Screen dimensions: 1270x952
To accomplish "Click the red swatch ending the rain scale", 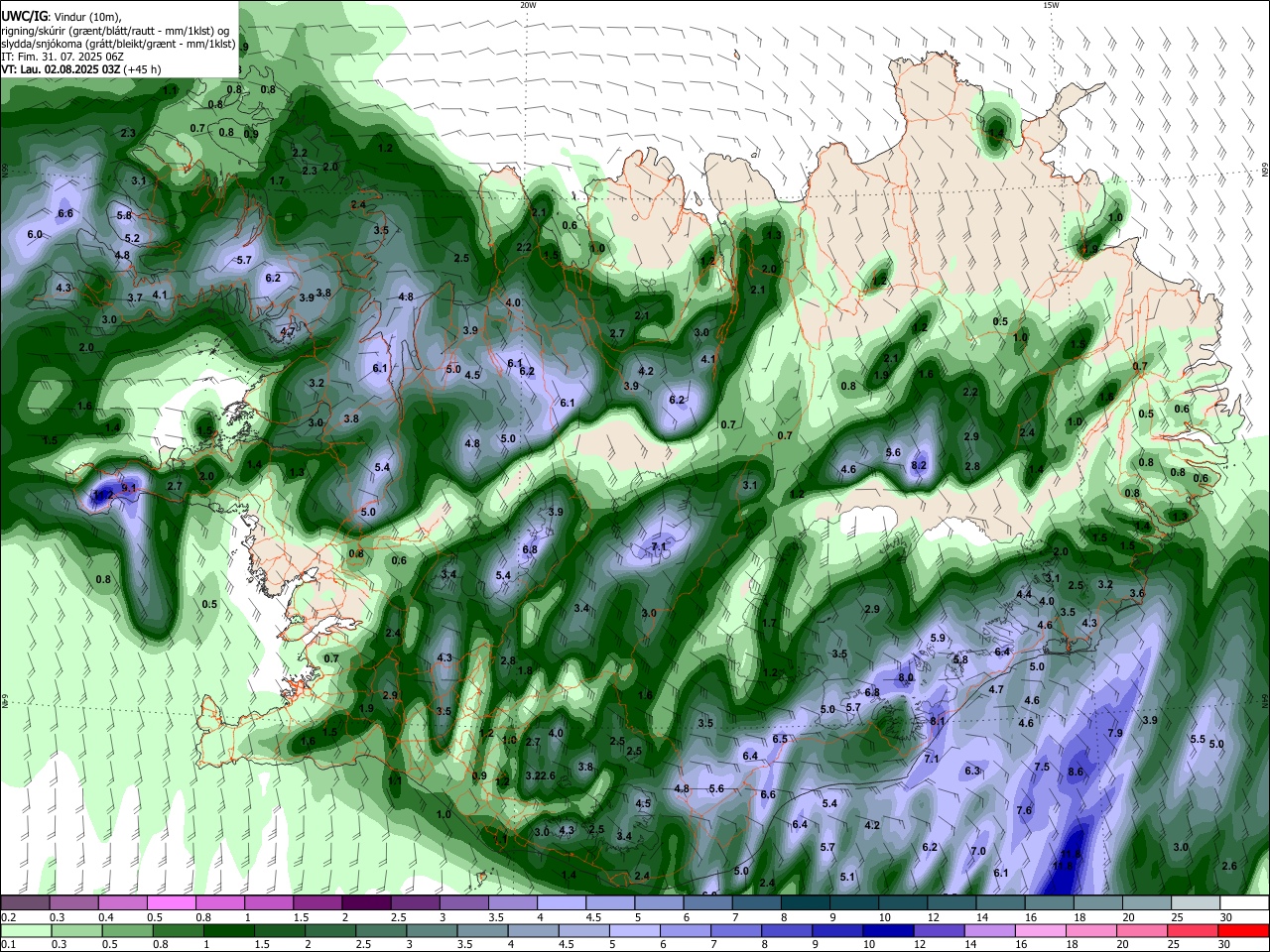I will (1244, 931).
